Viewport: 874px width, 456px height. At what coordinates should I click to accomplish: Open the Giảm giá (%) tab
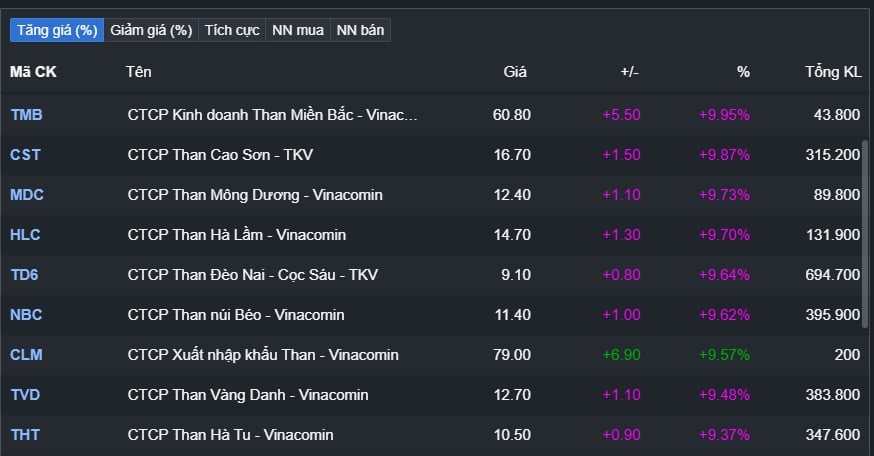[x=151, y=30]
